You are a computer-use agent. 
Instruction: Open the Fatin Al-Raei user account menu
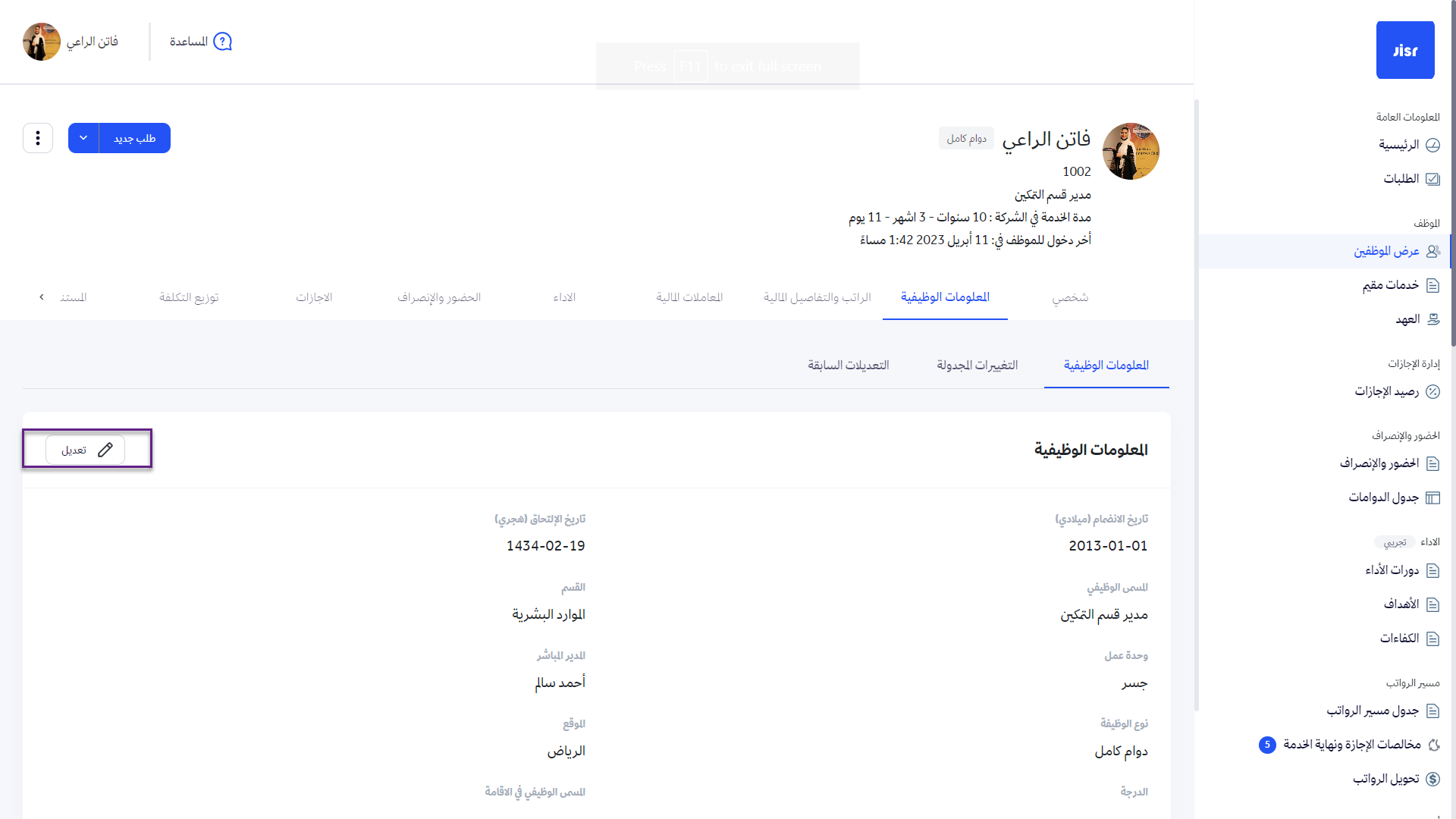(71, 42)
